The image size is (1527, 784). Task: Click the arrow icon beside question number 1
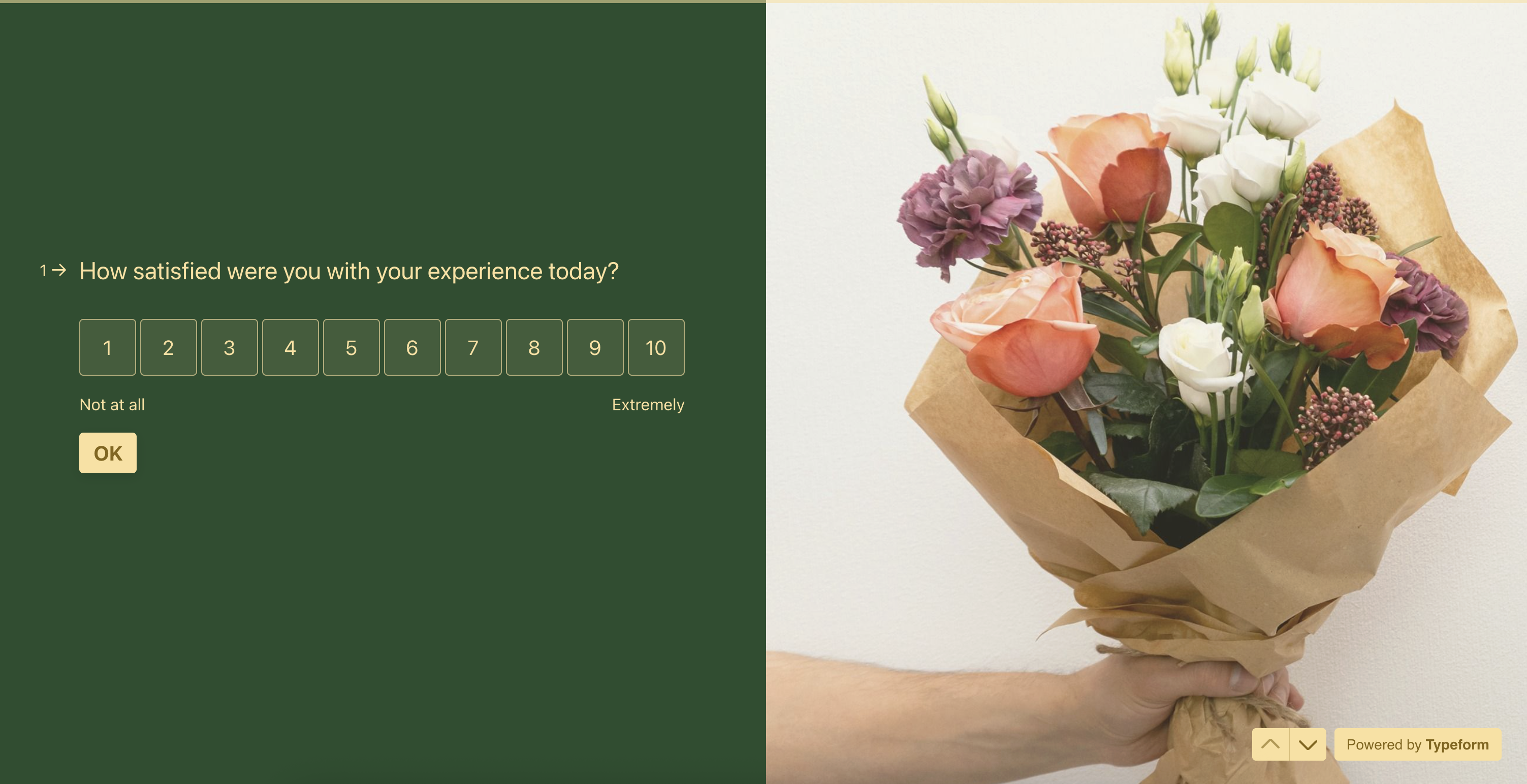coord(59,271)
